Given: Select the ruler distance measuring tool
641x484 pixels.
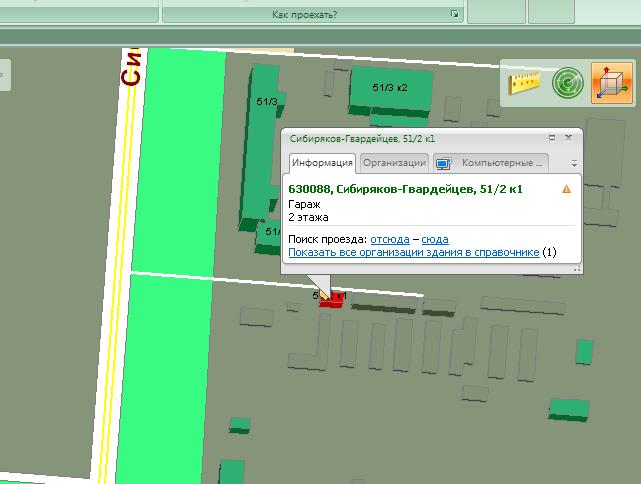Looking at the screenshot, I should click(x=524, y=83).
